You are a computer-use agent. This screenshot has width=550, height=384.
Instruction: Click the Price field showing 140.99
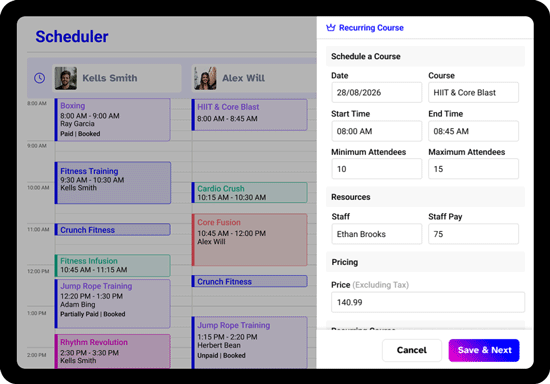tap(428, 302)
